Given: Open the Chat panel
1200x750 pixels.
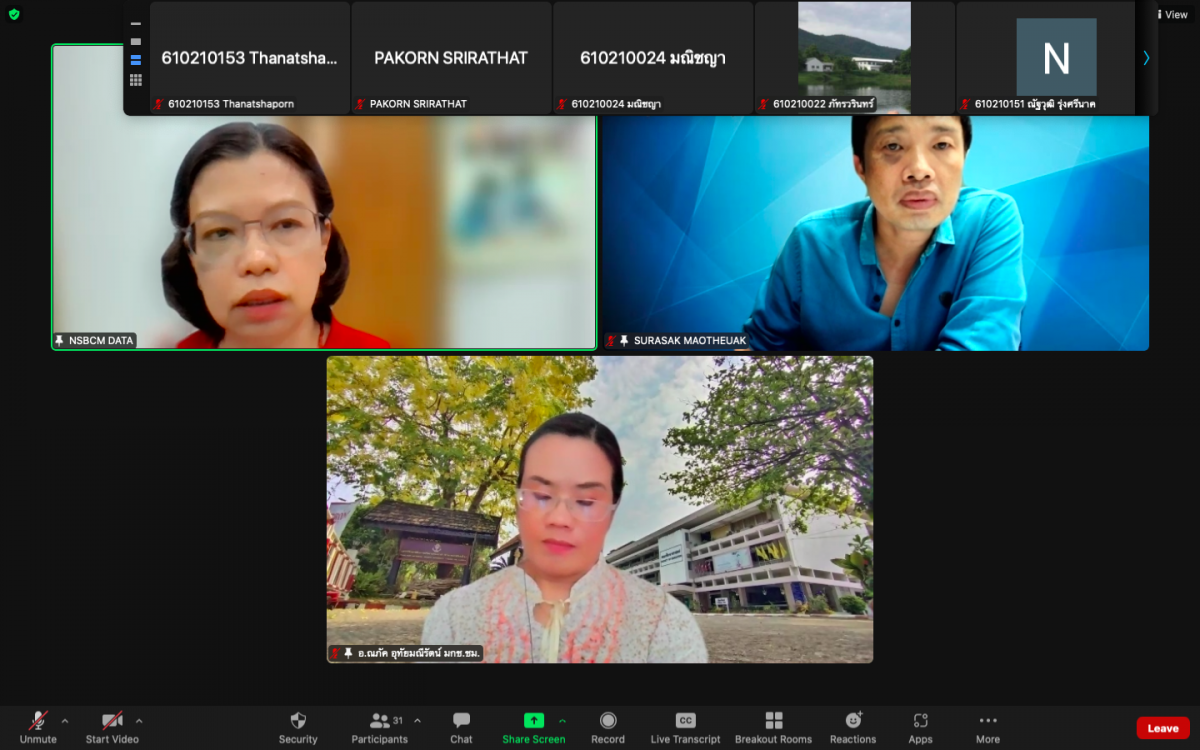Looking at the screenshot, I should tap(461, 727).
